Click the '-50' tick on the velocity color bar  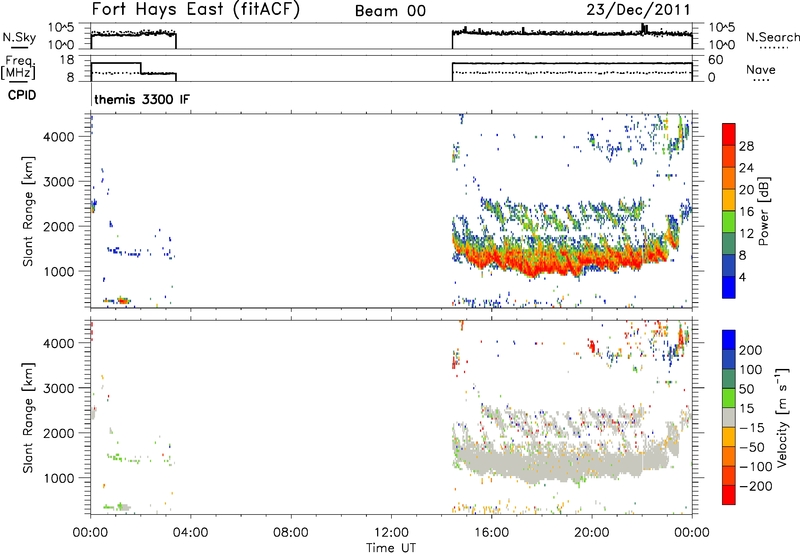pyautogui.click(x=752, y=447)
